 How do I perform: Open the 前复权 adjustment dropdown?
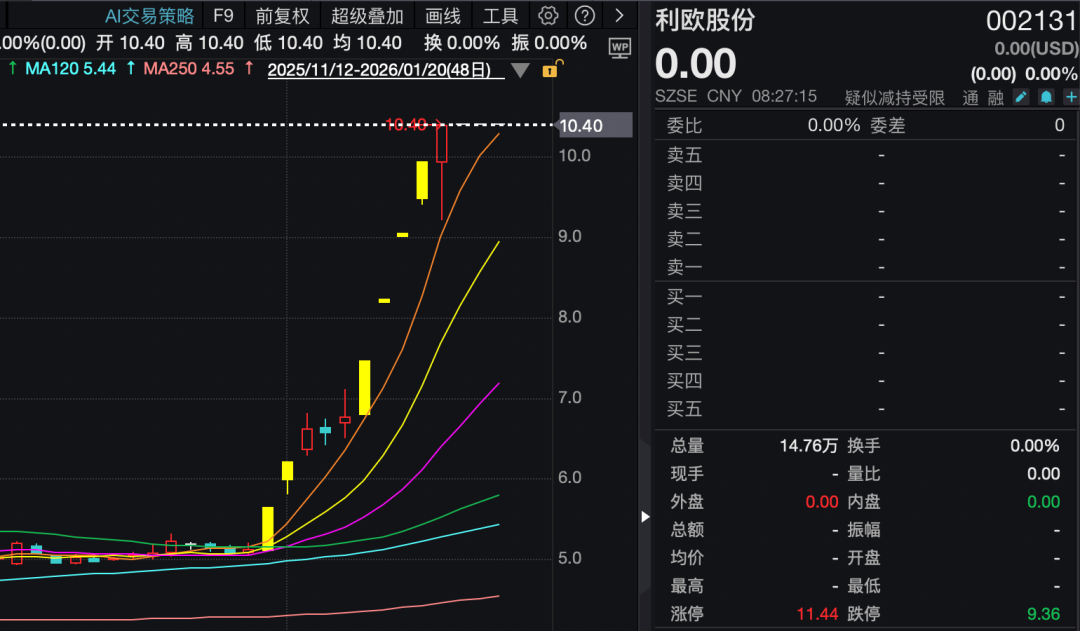(x=282, y=15)
